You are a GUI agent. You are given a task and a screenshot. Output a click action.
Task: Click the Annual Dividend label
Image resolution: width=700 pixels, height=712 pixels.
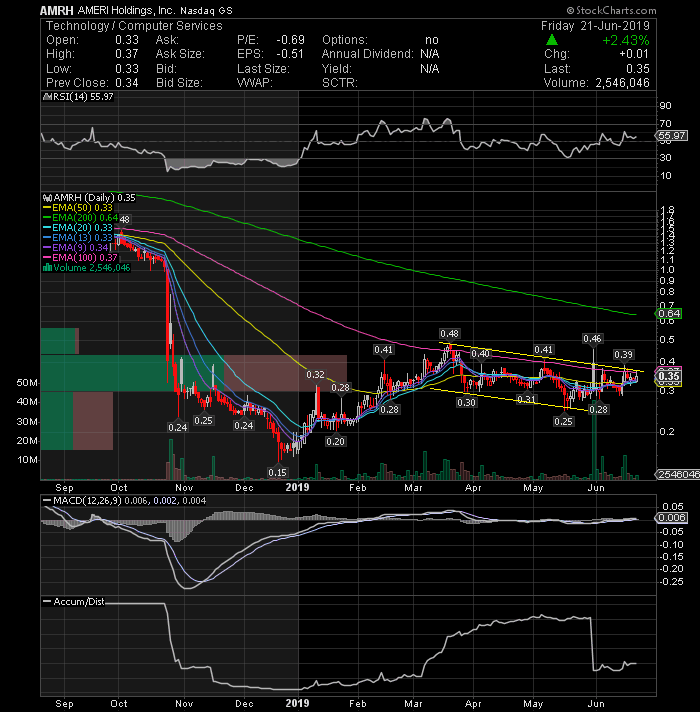coord(368,54)
